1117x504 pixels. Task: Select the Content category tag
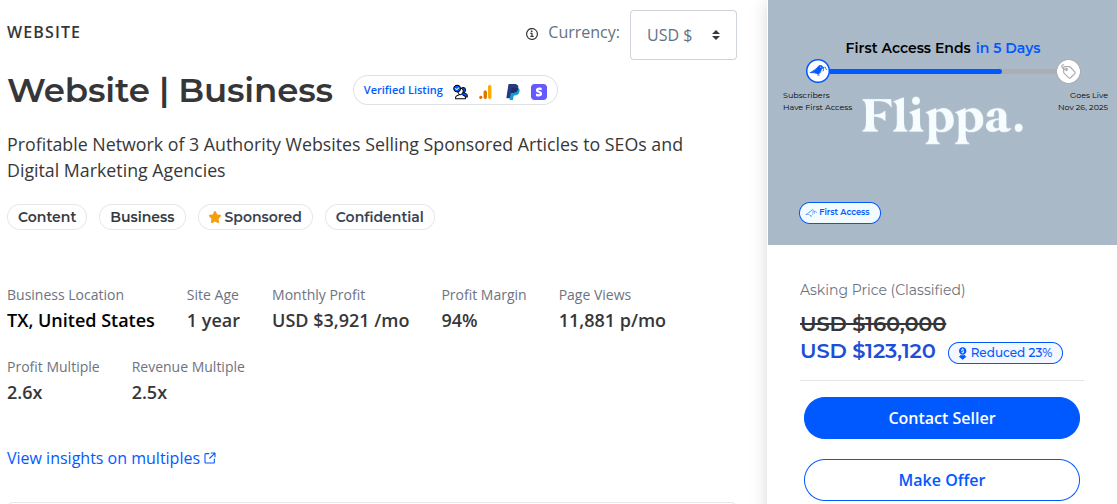[47, 217]
